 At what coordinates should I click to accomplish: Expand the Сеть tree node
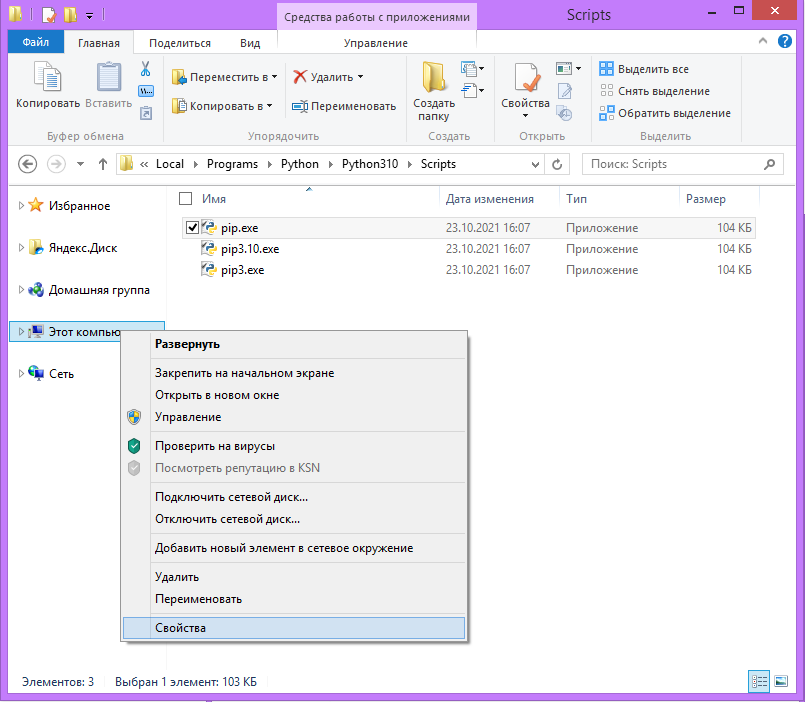click(21, 373)
